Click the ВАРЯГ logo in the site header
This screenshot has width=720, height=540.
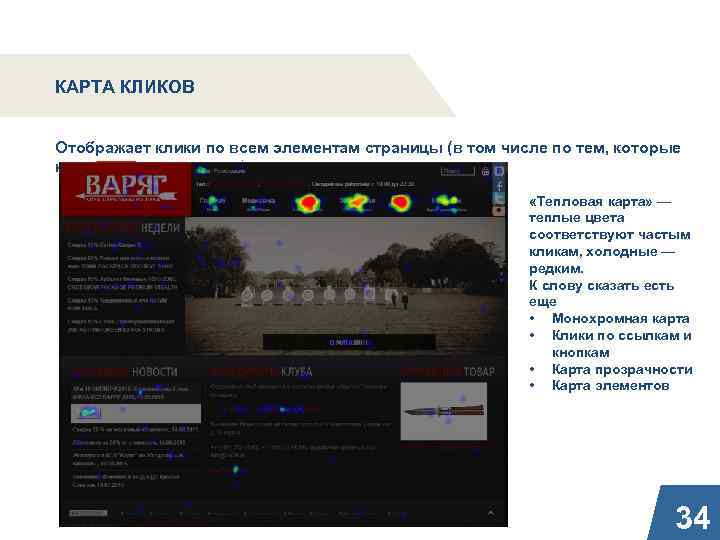click(126, 188)
